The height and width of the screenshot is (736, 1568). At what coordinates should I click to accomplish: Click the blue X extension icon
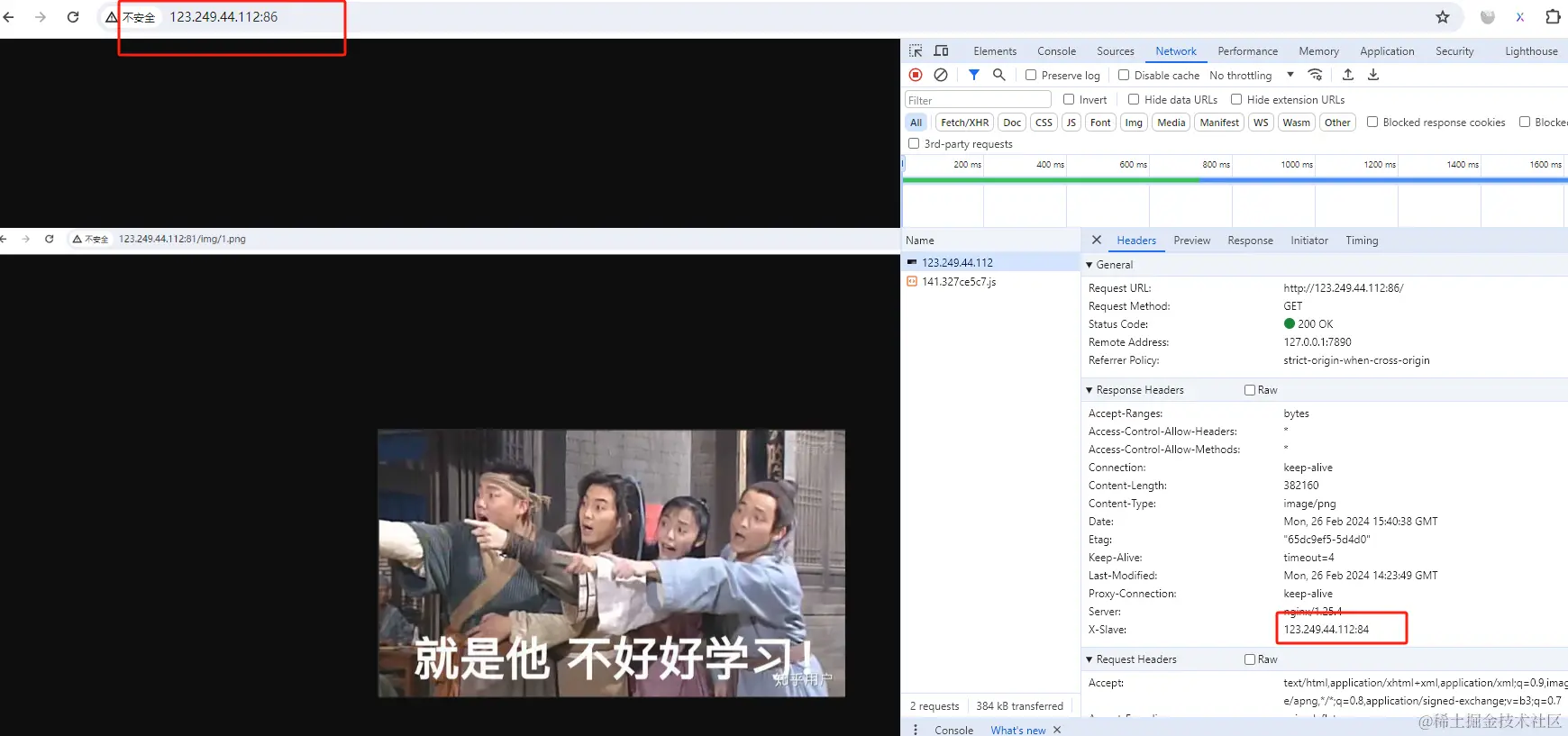[1520, 17]
